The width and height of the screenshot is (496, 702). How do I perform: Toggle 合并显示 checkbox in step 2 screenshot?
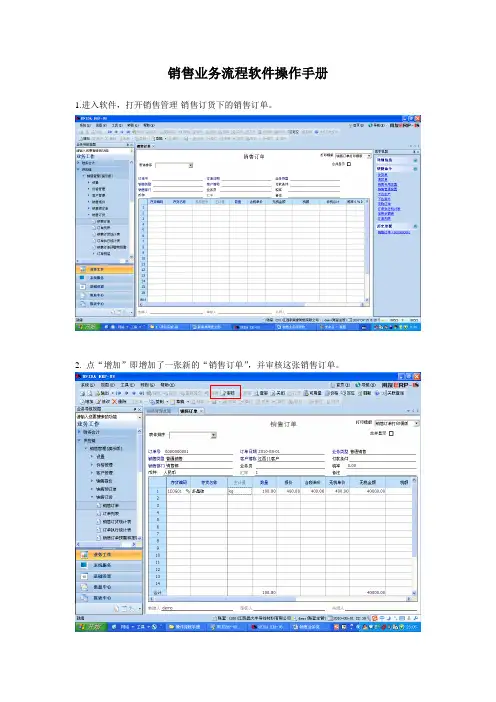click(x=391, y=433)
